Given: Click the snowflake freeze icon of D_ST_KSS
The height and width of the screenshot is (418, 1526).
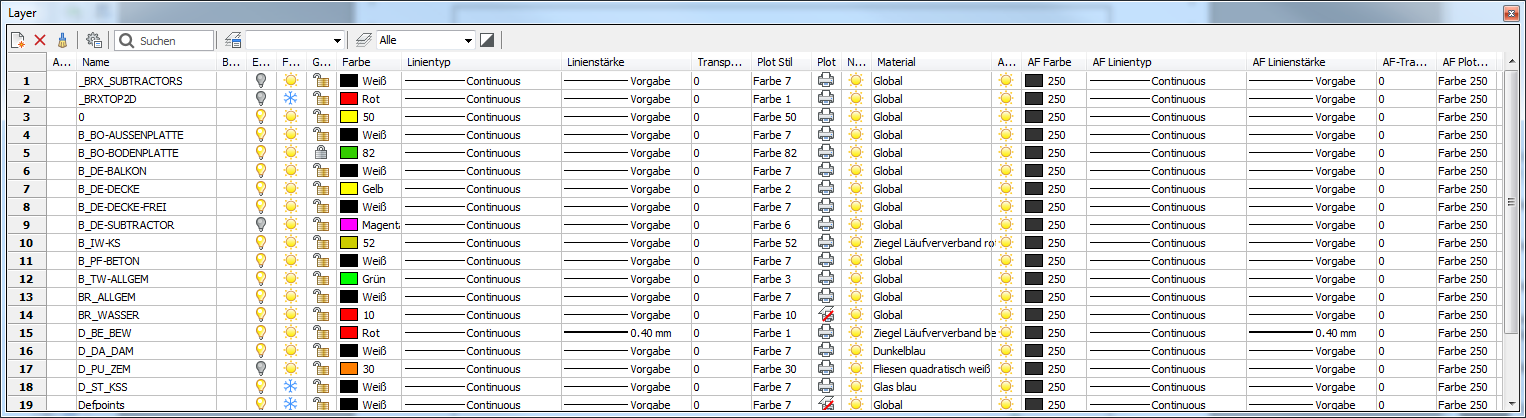Looking at the screenshot, I should click(290, 387).
